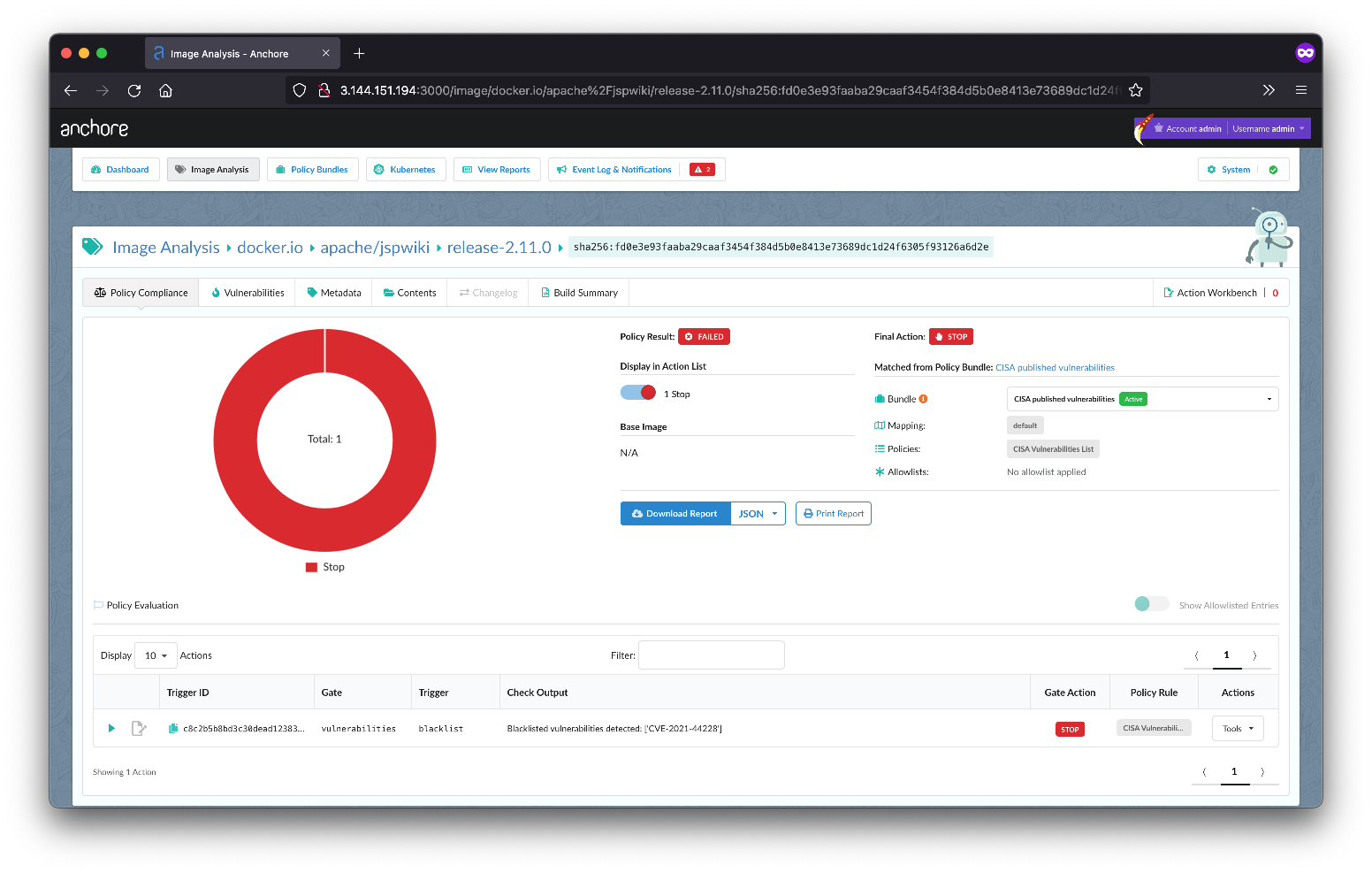Click the browser reload button
1372x873 pixels.
pyautogui.click(x=134, y=90)
